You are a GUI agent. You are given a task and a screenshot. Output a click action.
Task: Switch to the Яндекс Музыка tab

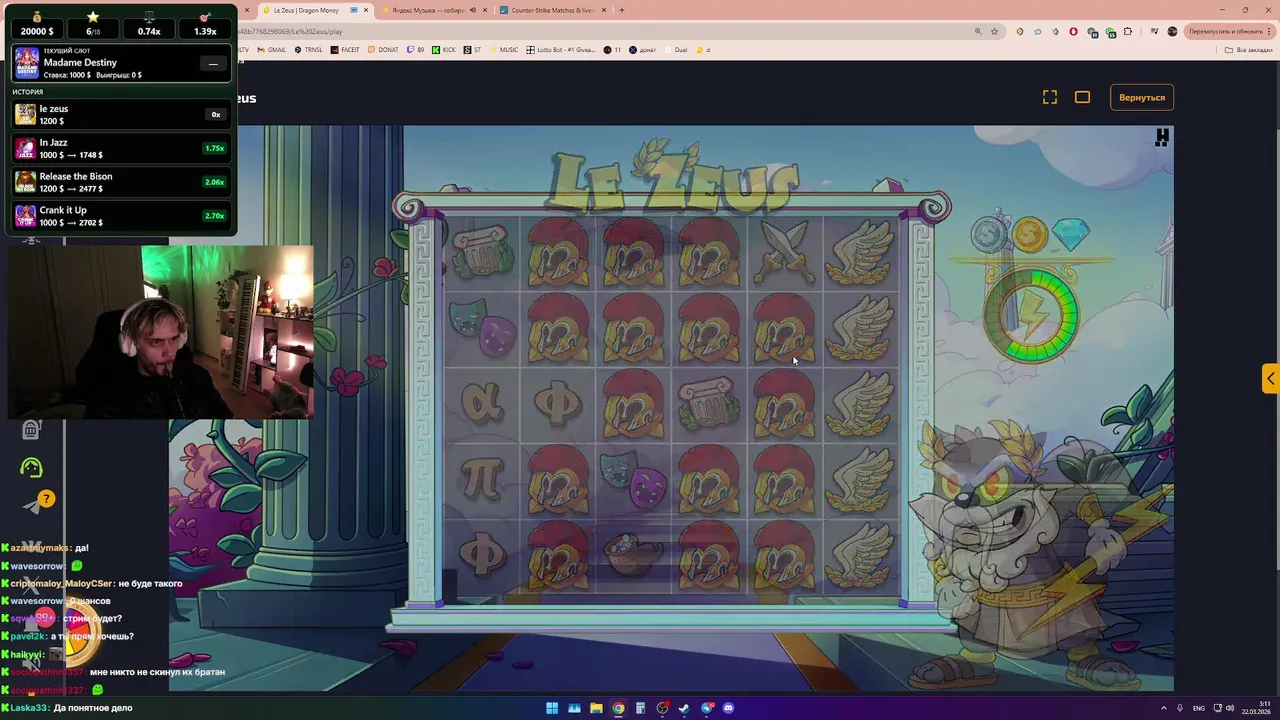(x=430, y=10)
